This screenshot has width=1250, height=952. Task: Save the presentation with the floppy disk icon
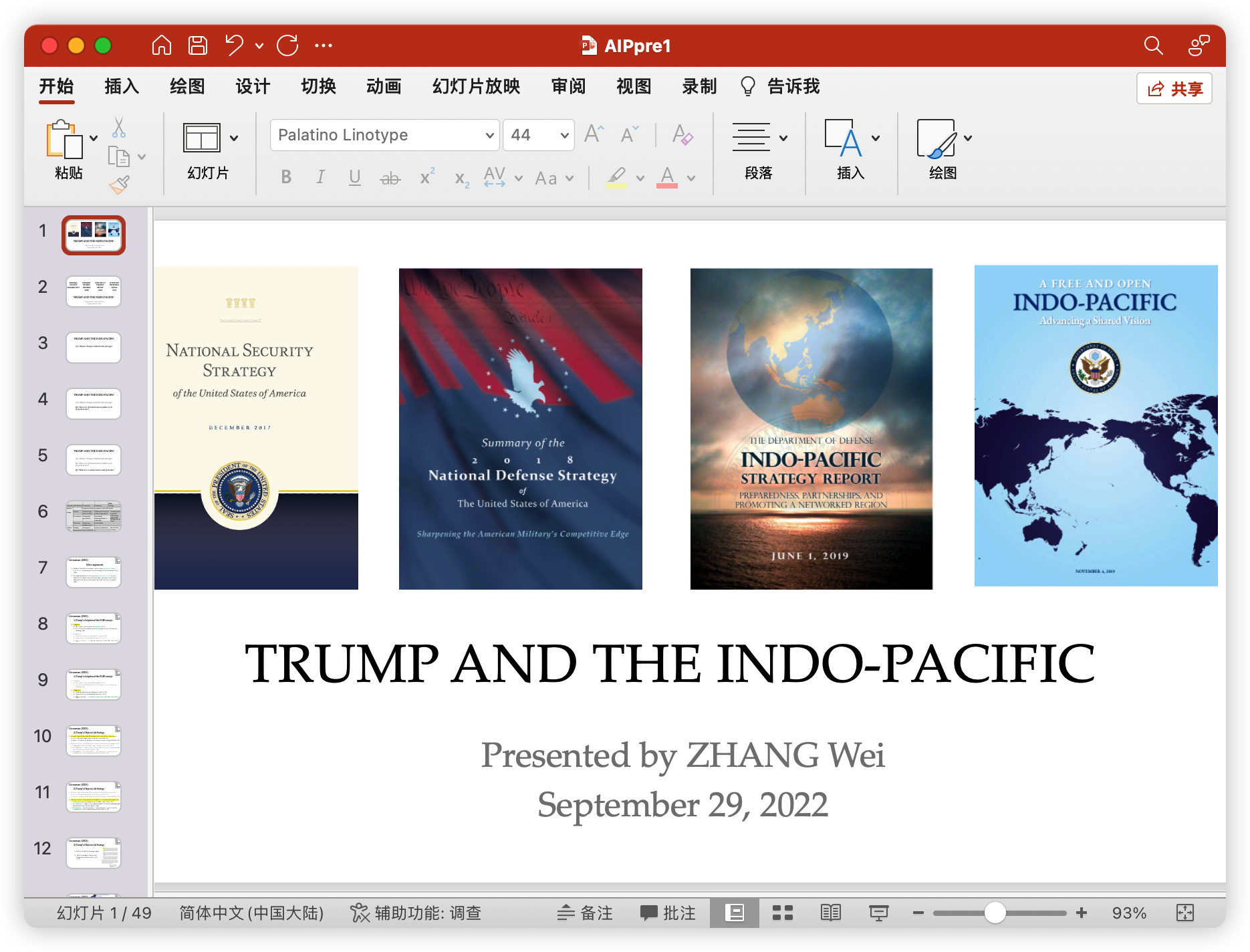(198, 45)
